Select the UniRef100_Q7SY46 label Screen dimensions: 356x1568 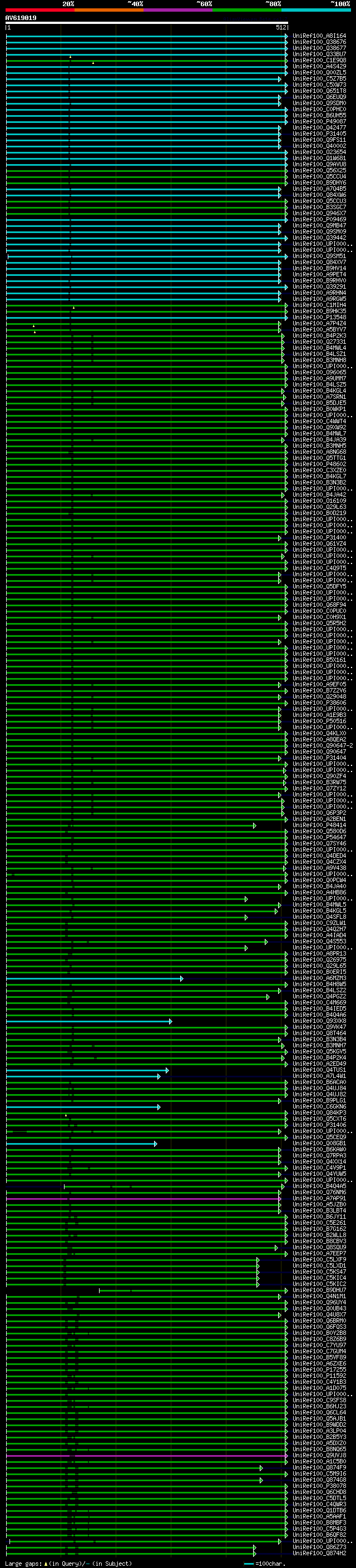click(x=319, y=844)
